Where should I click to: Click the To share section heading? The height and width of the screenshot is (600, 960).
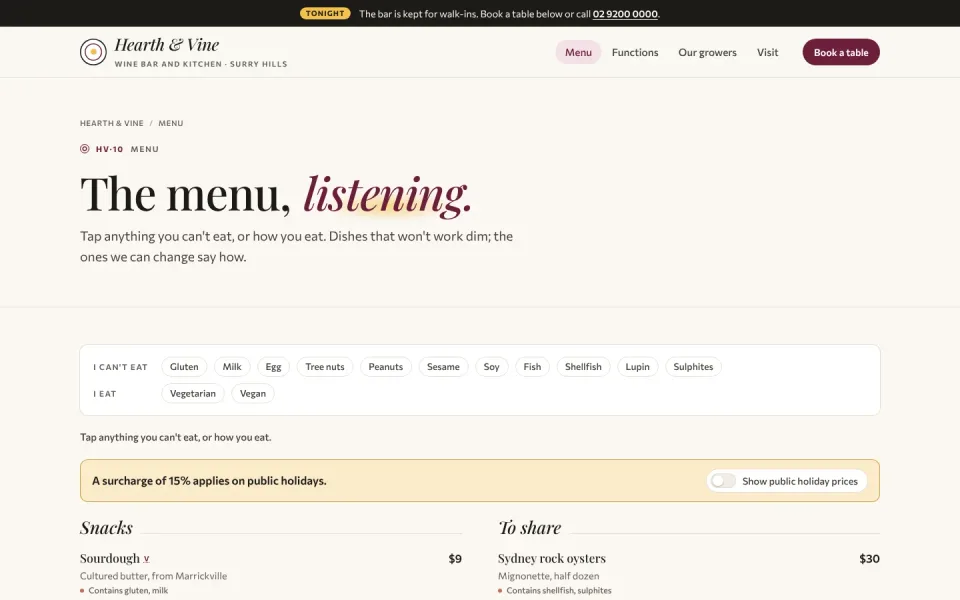click(530, 528)
